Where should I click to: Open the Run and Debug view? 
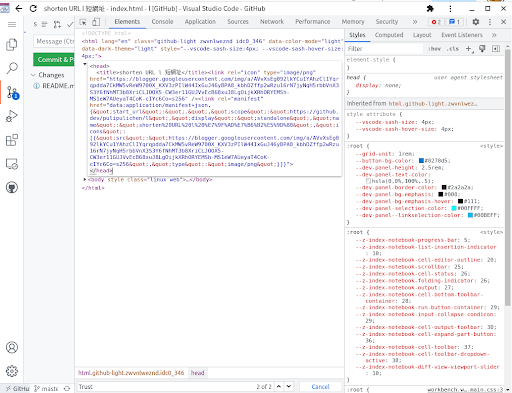point(12,116)
